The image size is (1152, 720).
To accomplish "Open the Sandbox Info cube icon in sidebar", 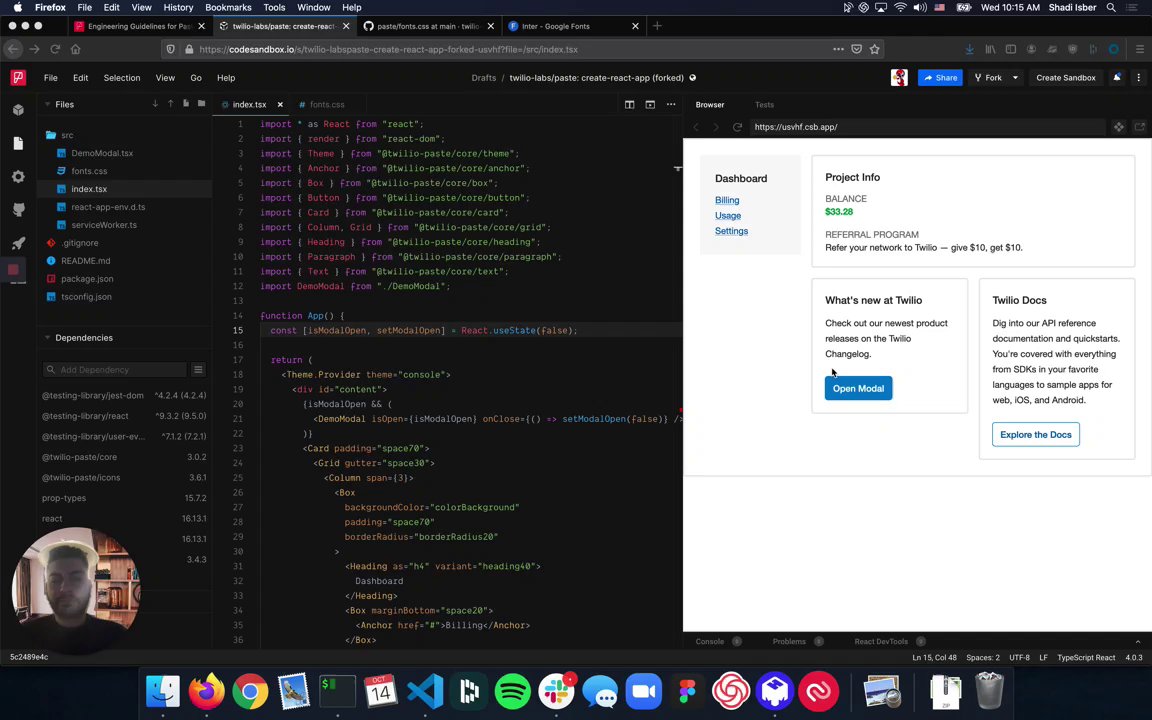I will click(18, 109).
